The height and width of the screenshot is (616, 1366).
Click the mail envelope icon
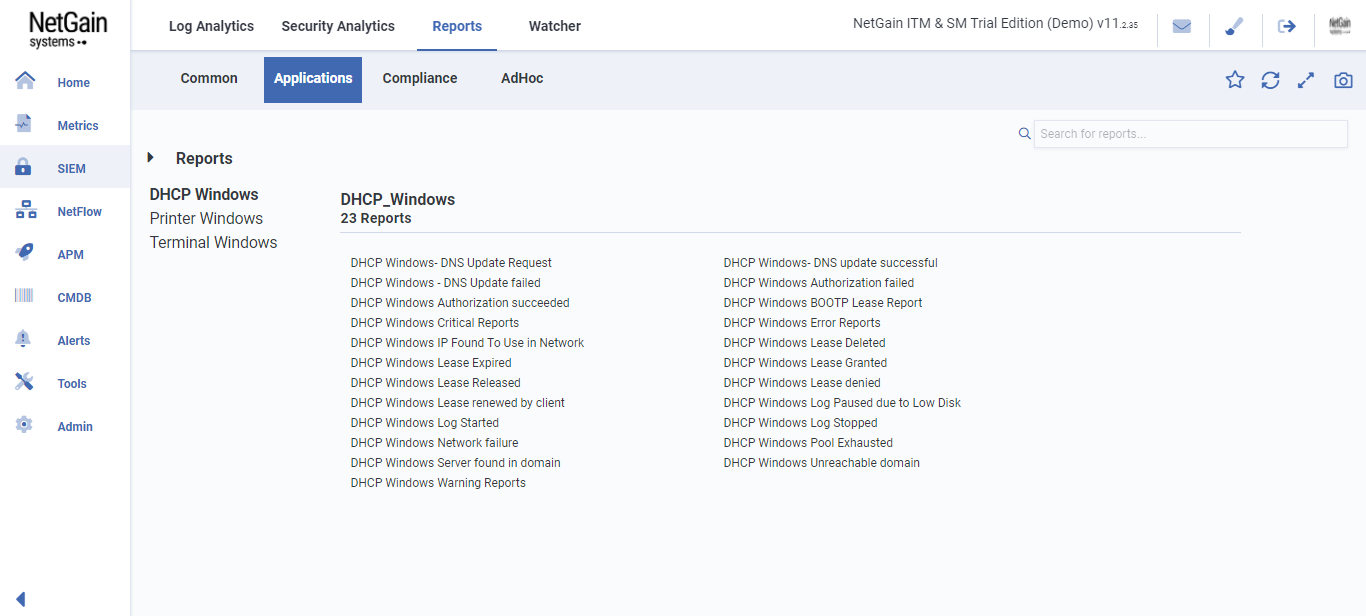tap(1182, 27)
